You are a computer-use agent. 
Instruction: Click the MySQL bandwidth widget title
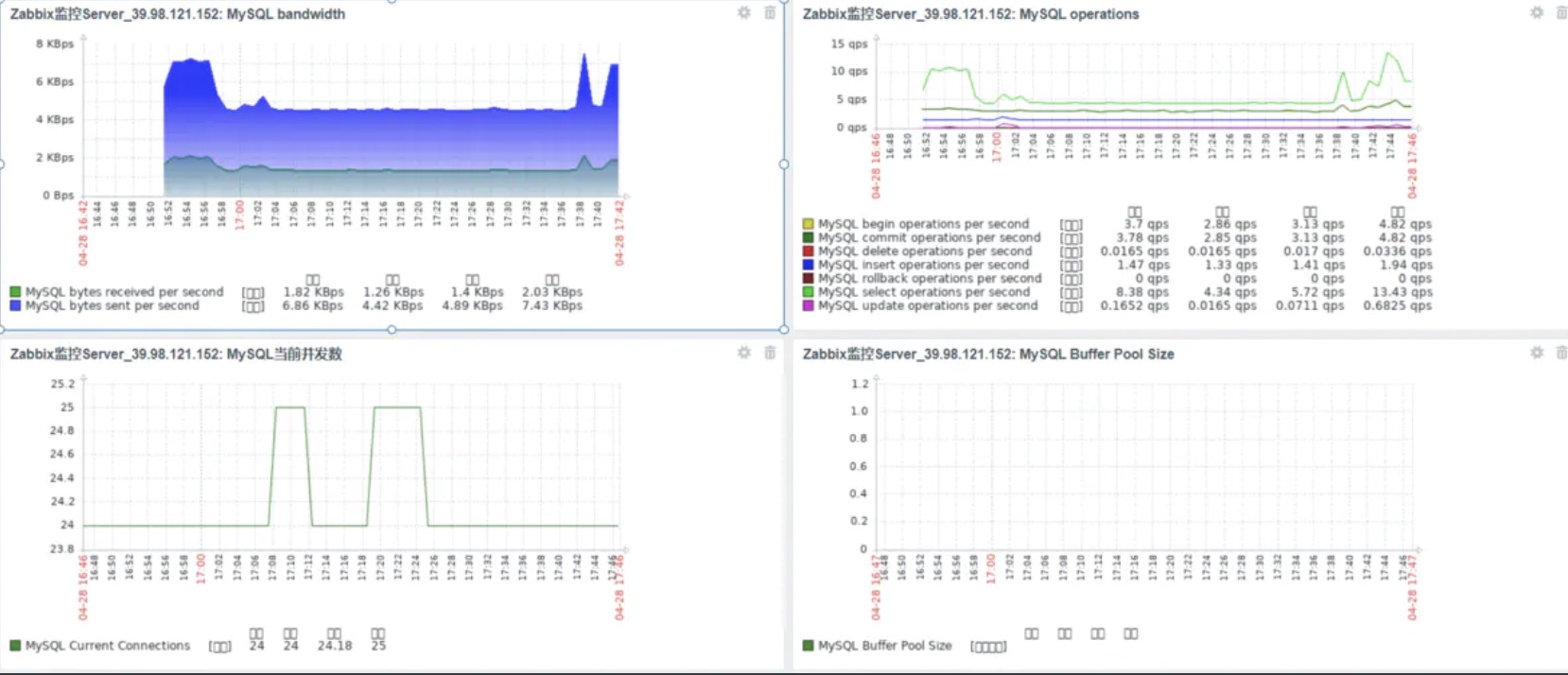(x=178, y=14)
